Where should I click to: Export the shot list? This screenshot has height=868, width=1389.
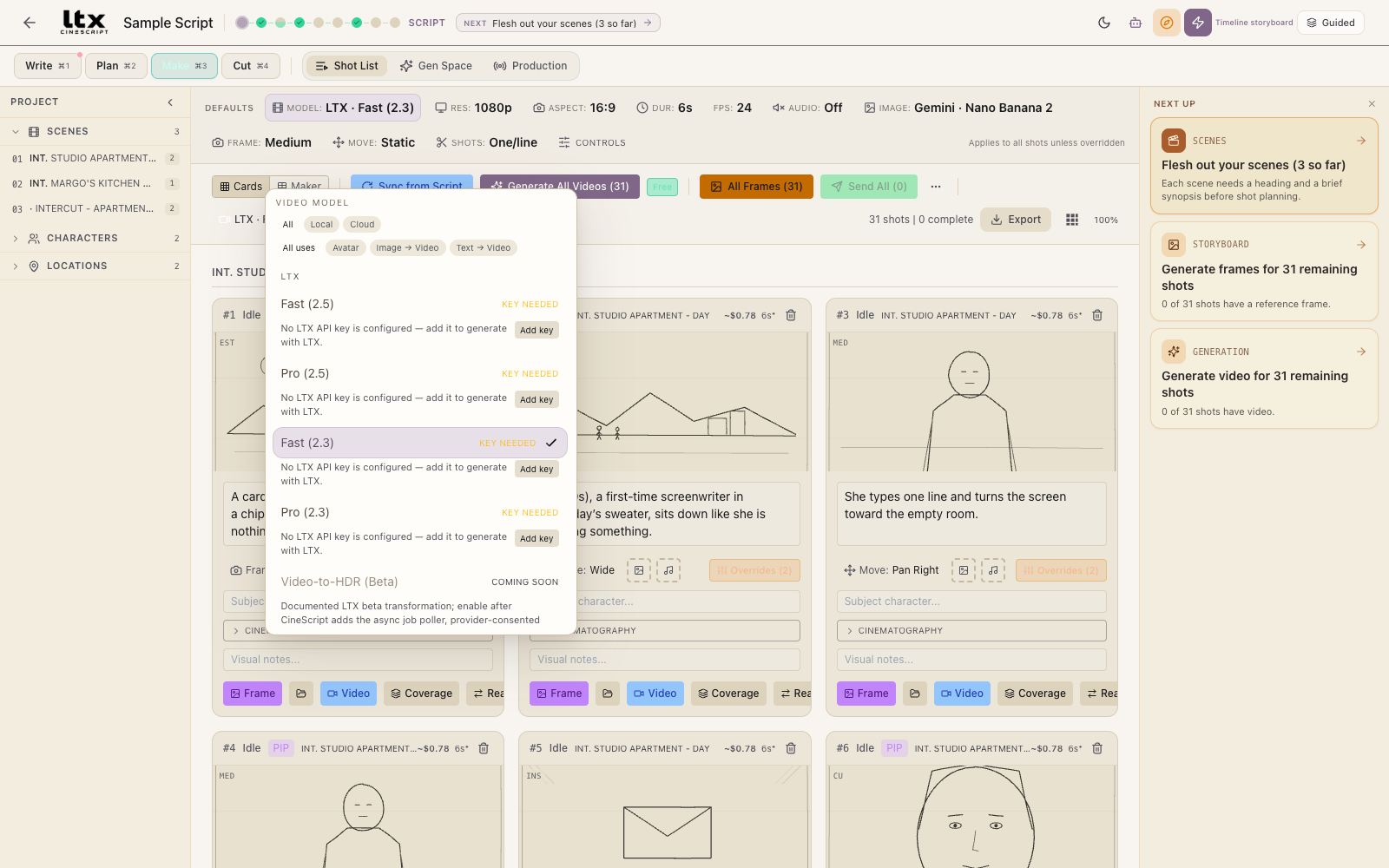[1016, 220]
